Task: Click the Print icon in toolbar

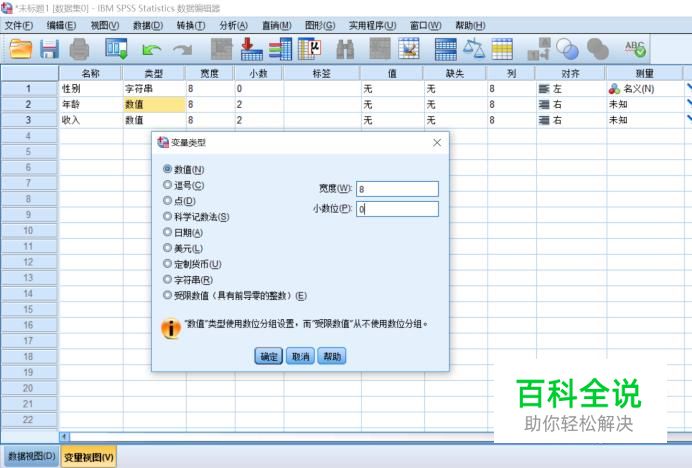Action: click(79, 49)
